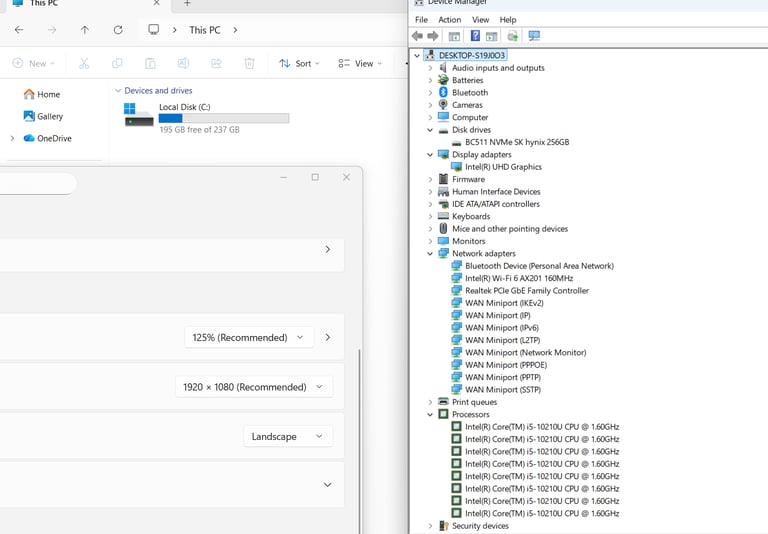Image resolution: width=768 pixels, height=534 pixels.
Task: Collapse the Disk drives category
Action: (430, 130)
